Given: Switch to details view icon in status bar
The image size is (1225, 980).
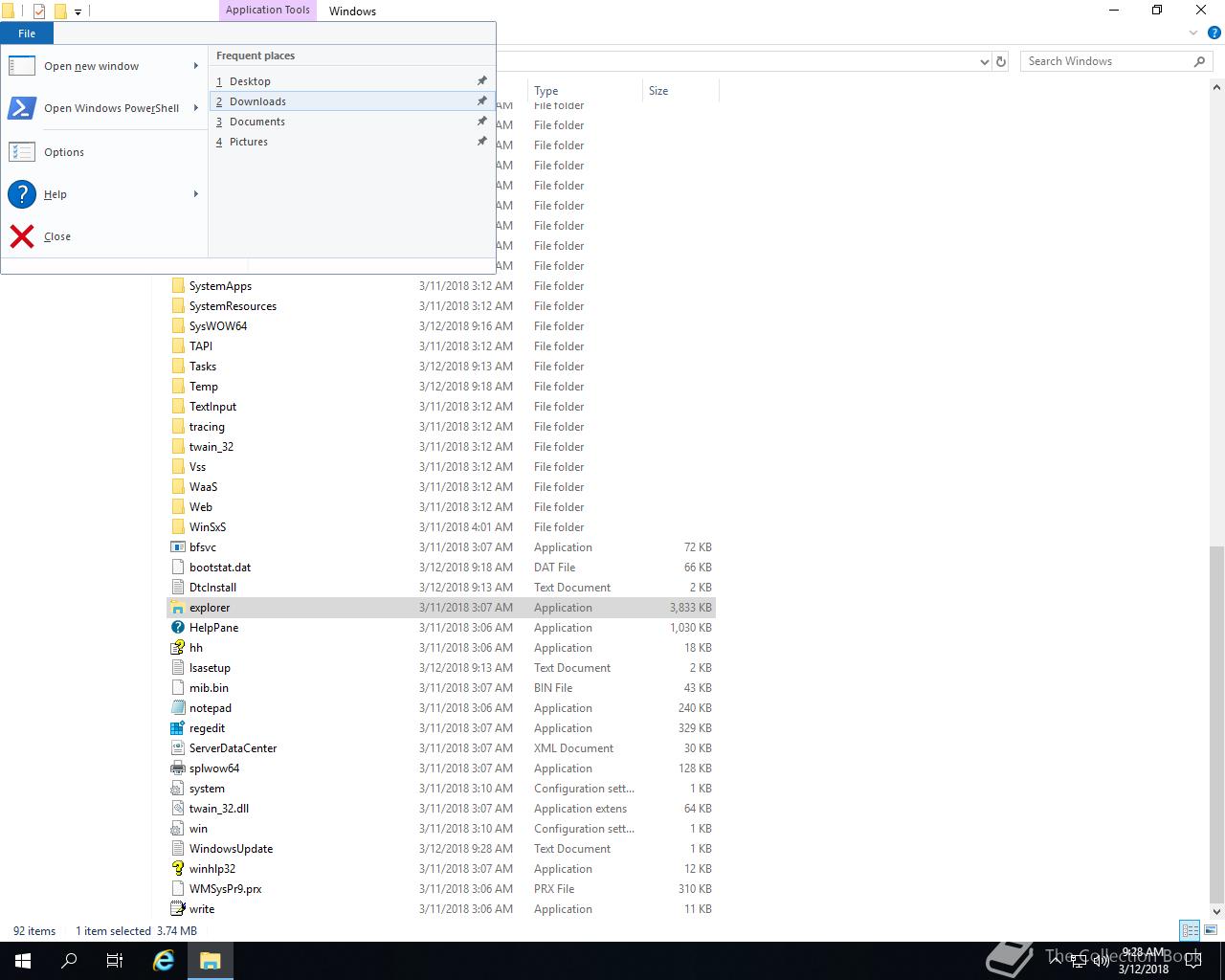Looking at the screenshot, I should pos(1190,930).
